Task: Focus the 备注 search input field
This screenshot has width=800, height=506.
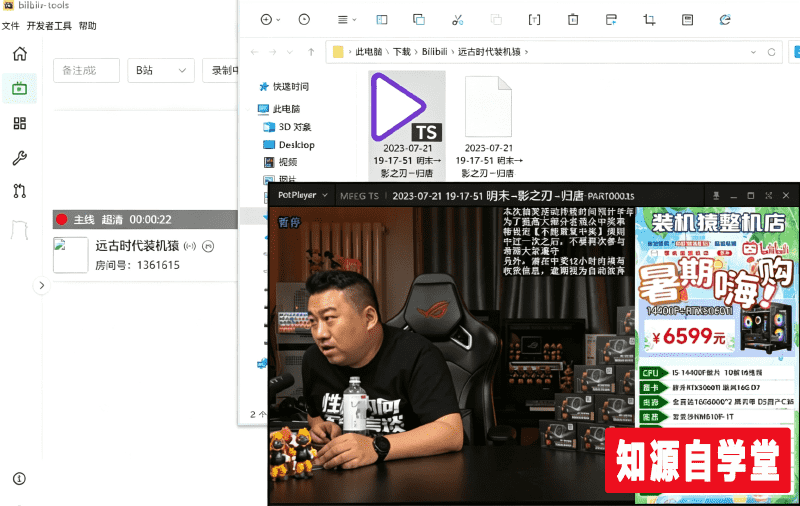Action: pyautogui.click(x=86, y=70)
